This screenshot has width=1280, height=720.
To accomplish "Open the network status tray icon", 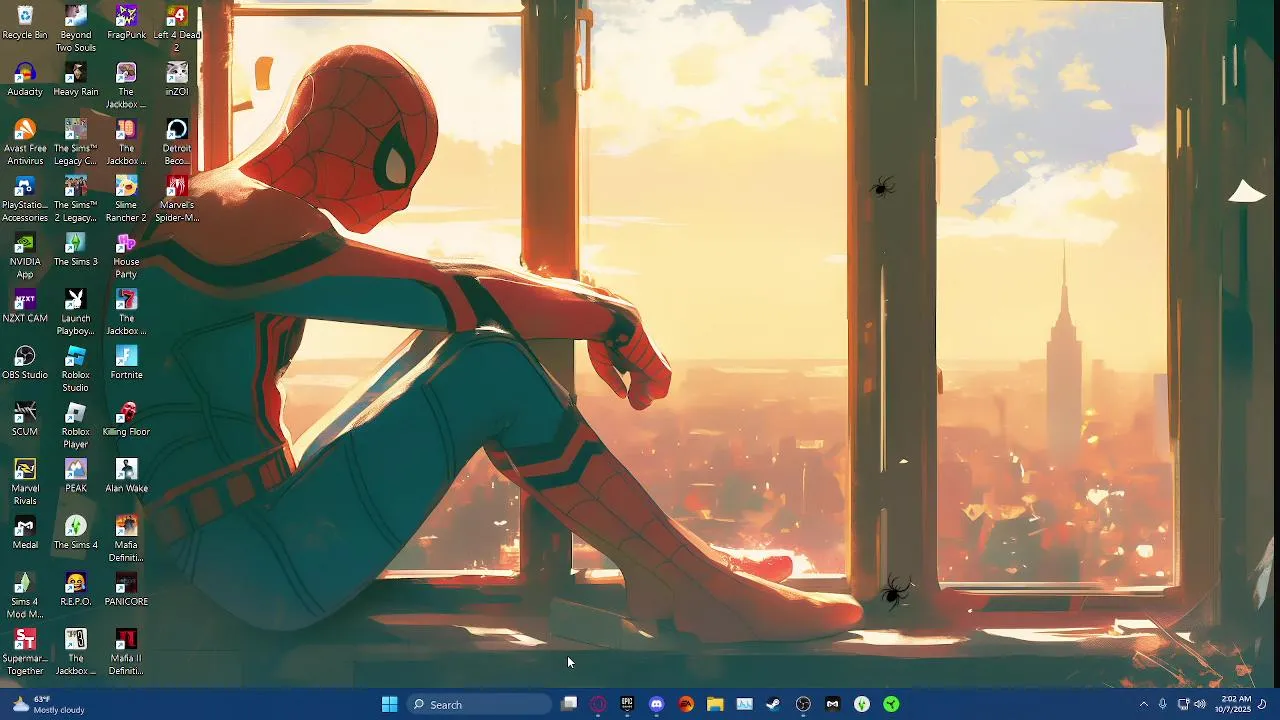I will point(1183,704).
